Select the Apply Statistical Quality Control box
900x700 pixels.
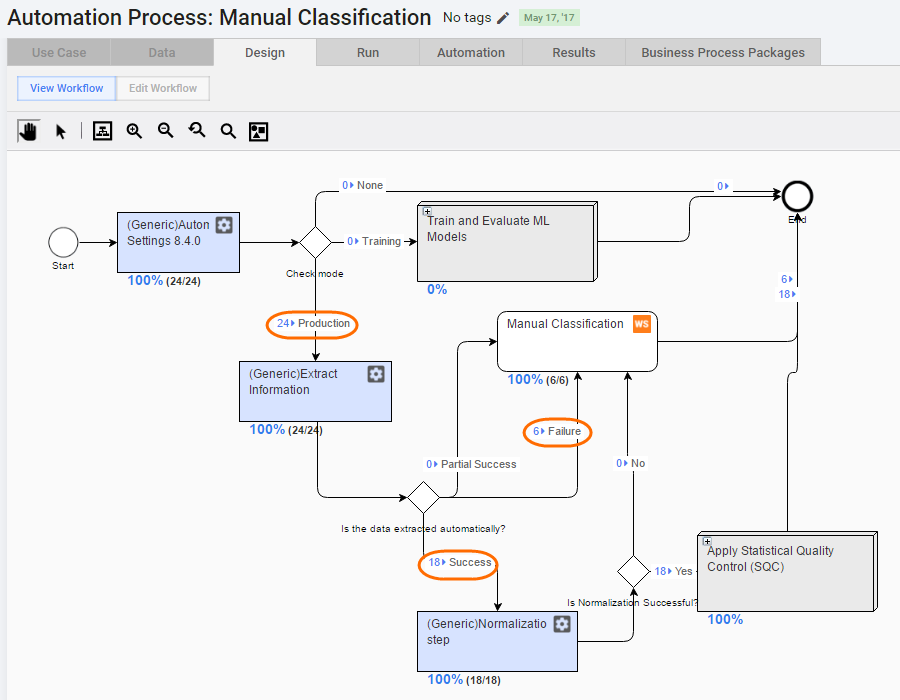788,571
